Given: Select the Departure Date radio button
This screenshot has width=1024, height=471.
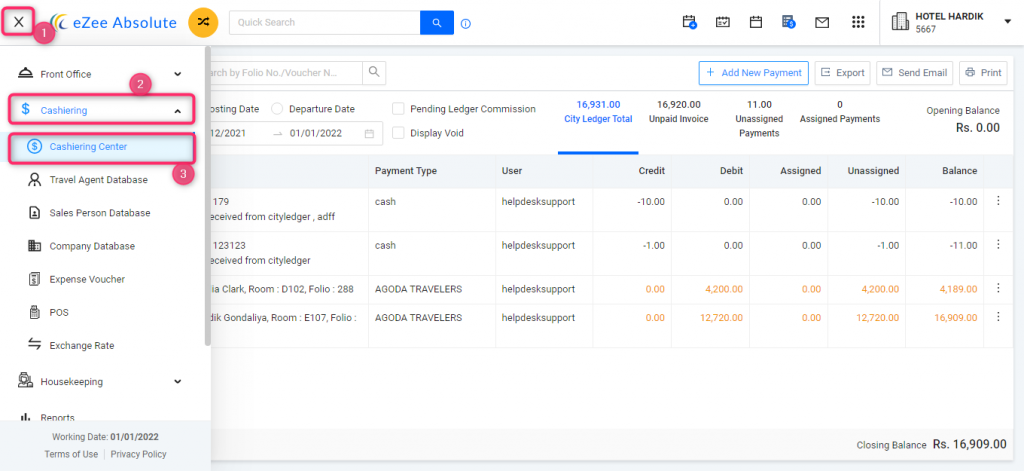Looking at the screenshot, I should click(276, 109).
